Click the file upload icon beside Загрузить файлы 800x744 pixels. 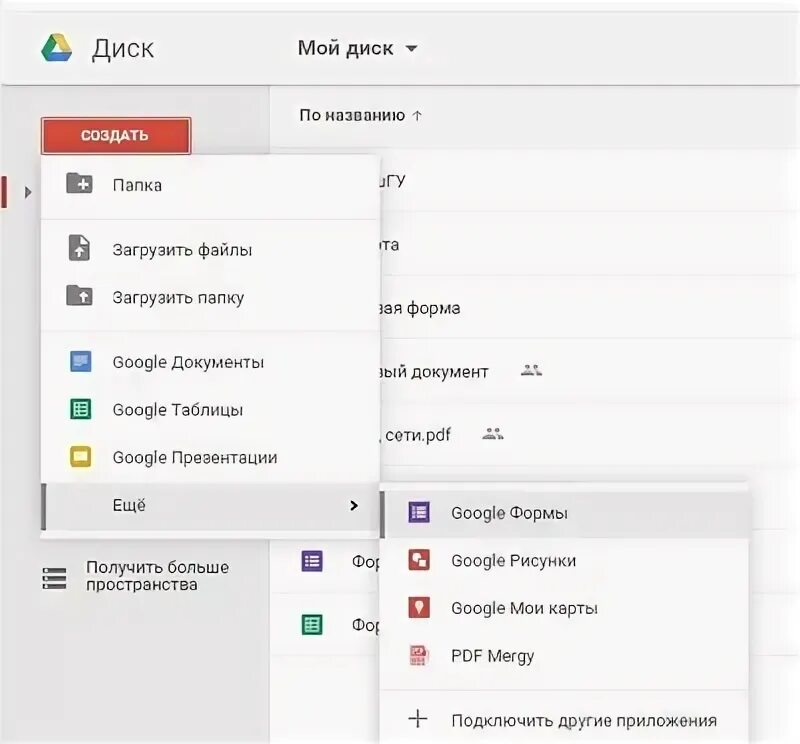point(80,248)
